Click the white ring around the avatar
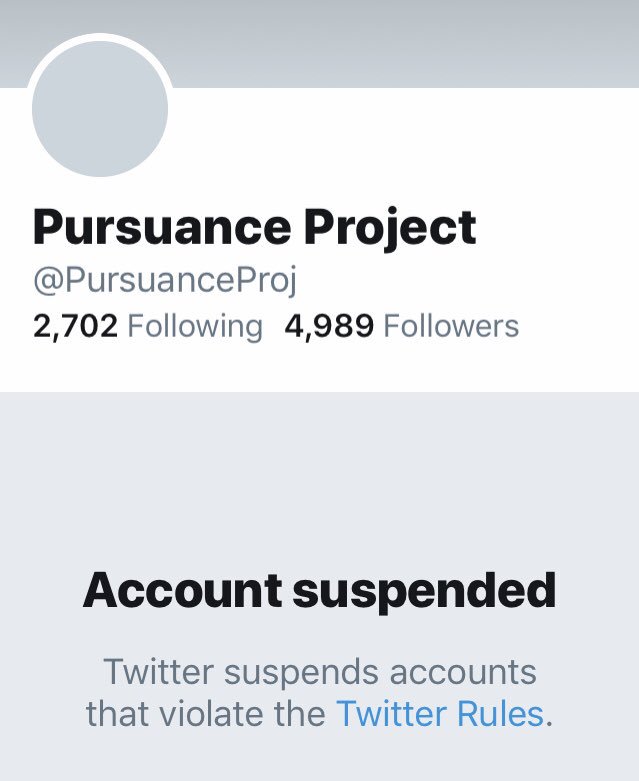This screenshot has height=781, width=639. [100, 38]
